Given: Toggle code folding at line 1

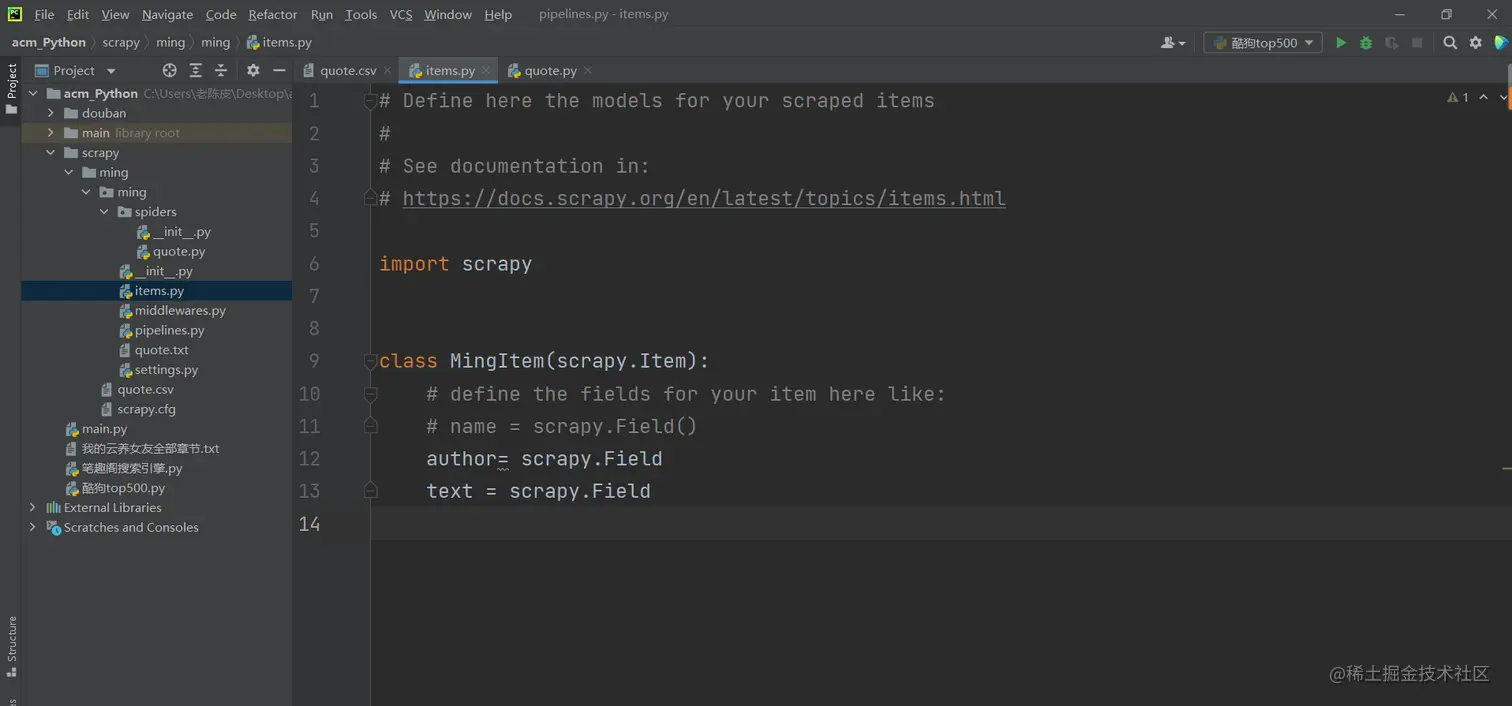Looking at the screenshot, I should (x=370, y=101).
